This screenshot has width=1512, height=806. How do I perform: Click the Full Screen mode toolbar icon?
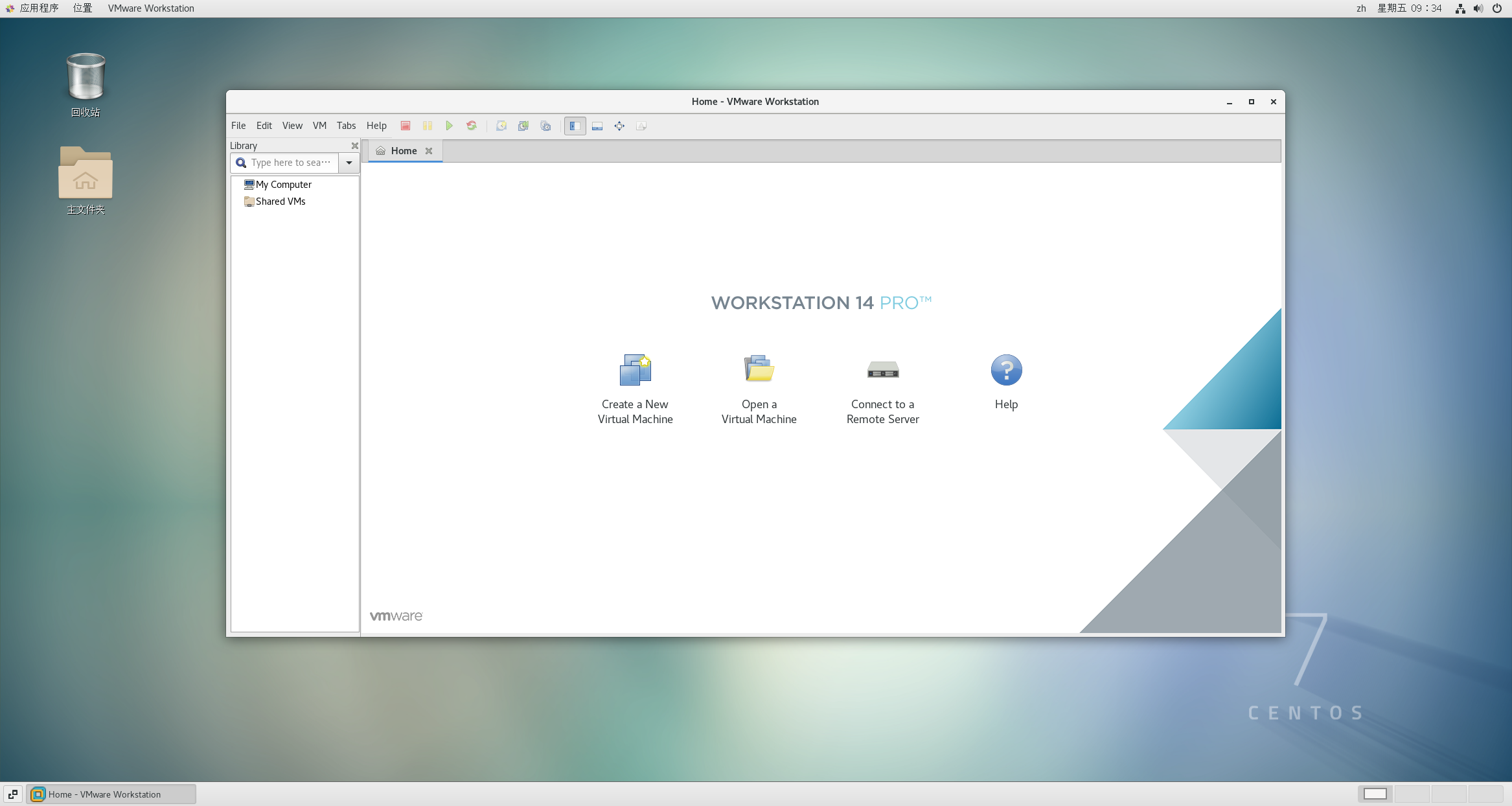619,126
